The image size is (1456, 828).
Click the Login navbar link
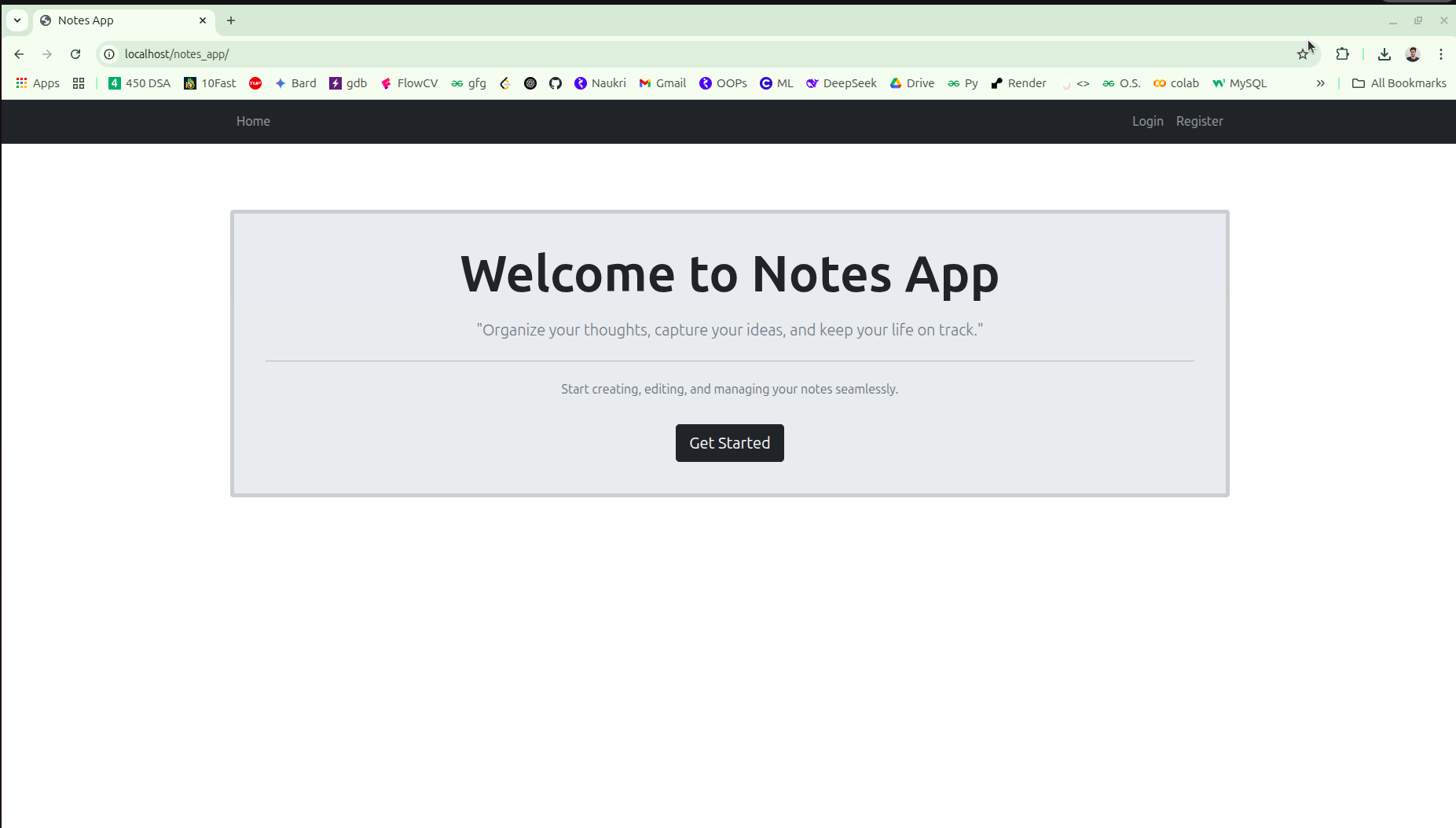pyautogui.click(x=1148, y=121)
